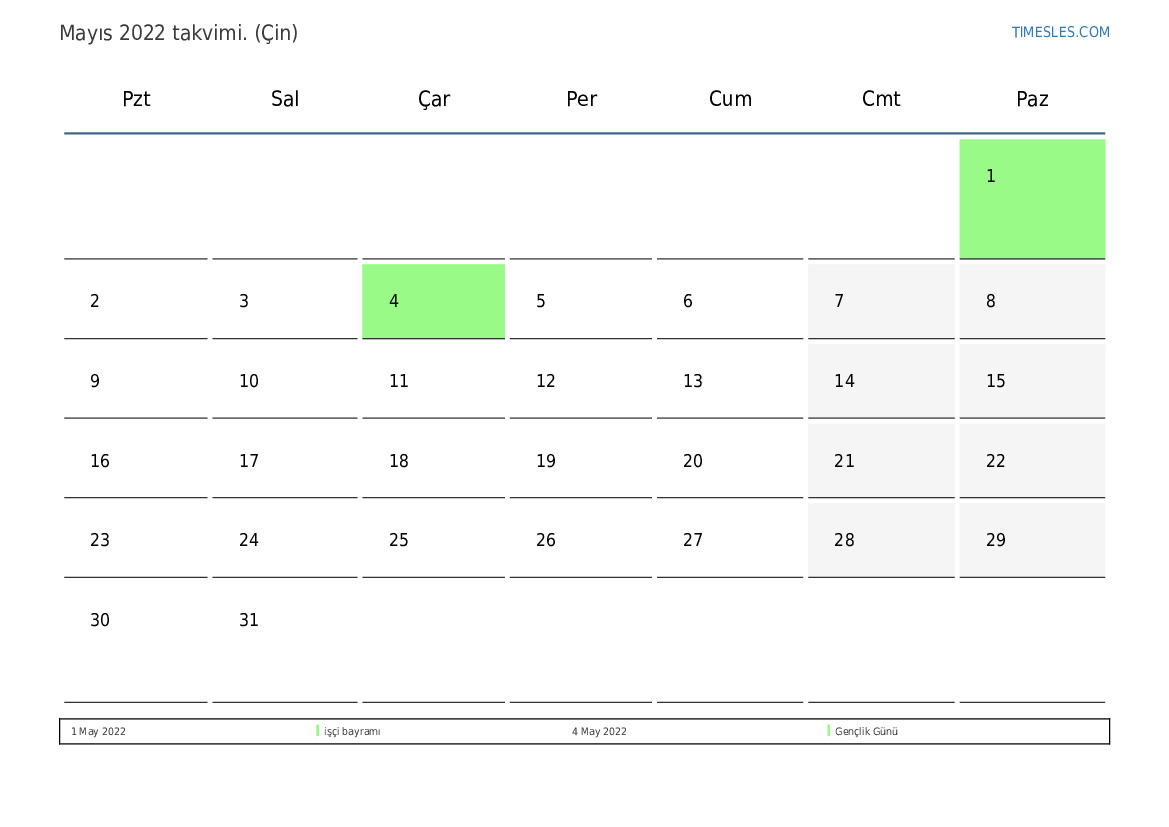Select day 20 in the calendar
The width and height of the screenshot is (1169, 827).
(x=729, y=461)
